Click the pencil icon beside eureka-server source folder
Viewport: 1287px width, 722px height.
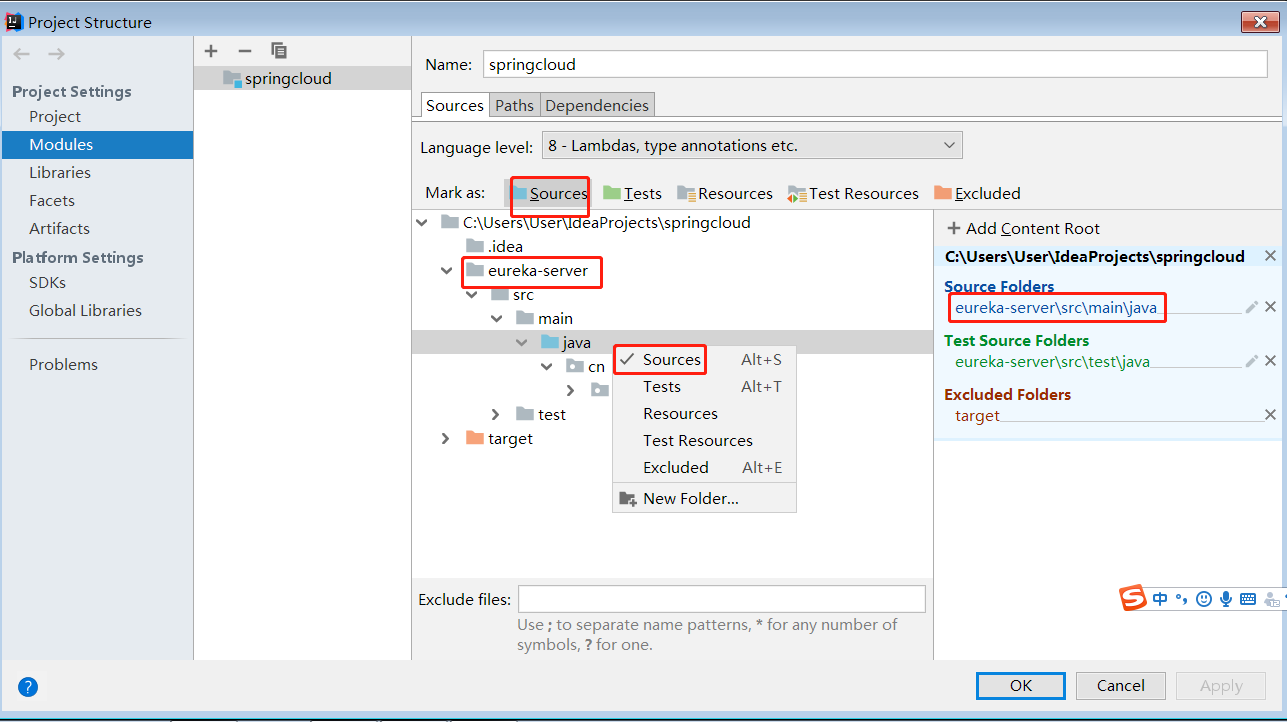click(x=1250, y=307)
